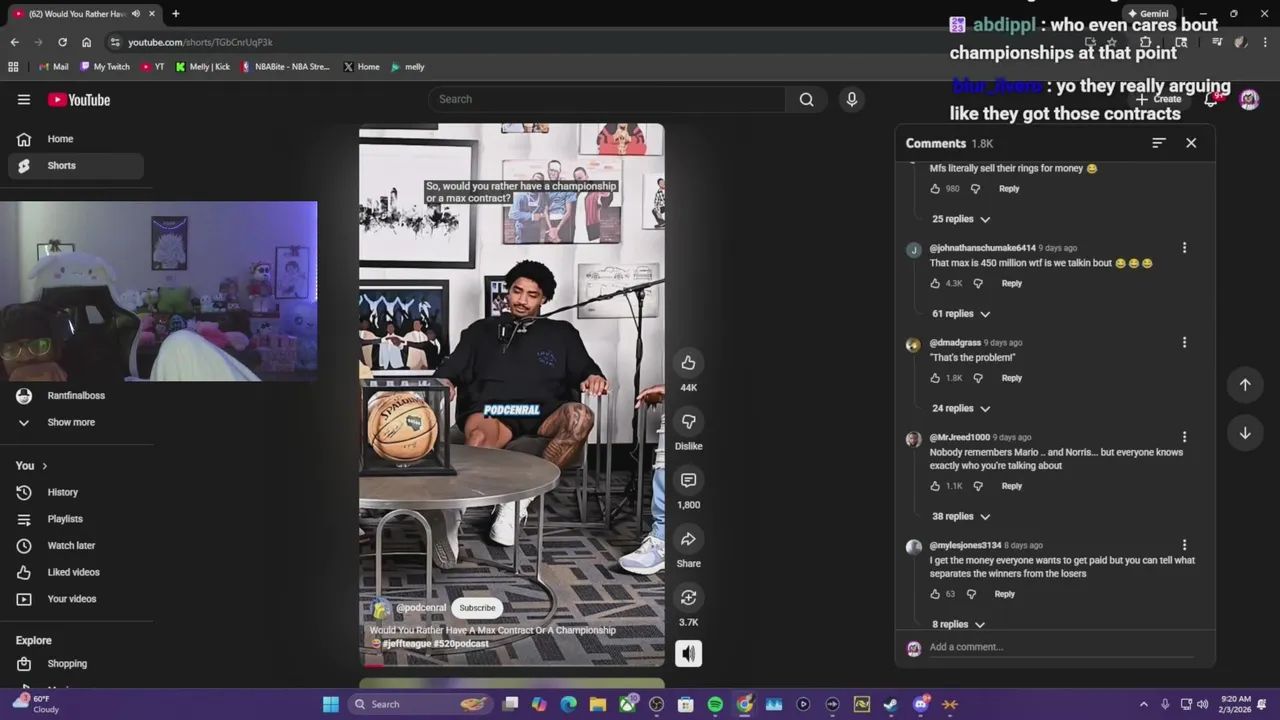Open Shopping under Explore
Image resolution: width=1280 pixels, height=720 pixels.
point(76,664)
